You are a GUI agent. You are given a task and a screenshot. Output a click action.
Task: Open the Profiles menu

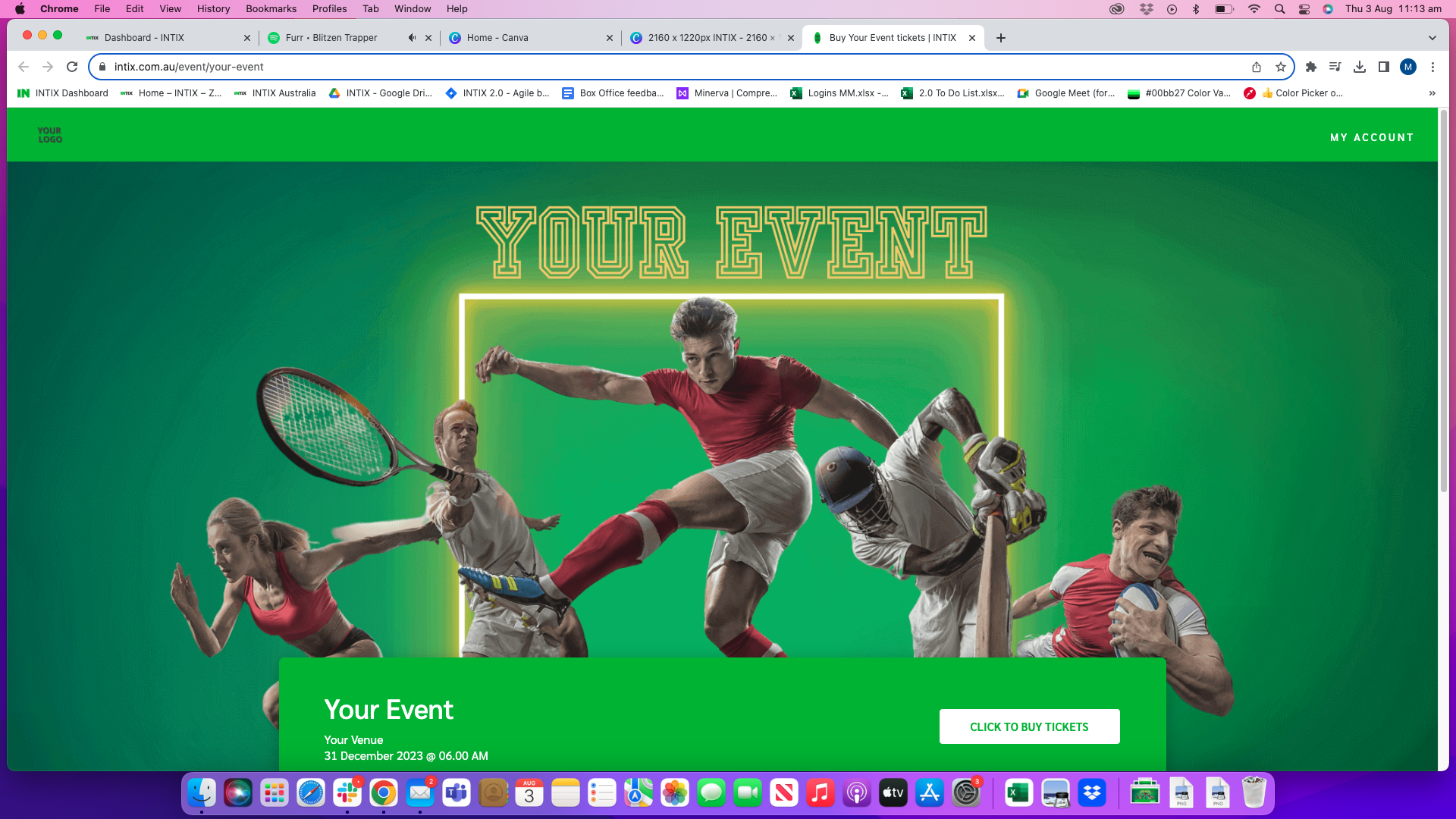point(329,9)
